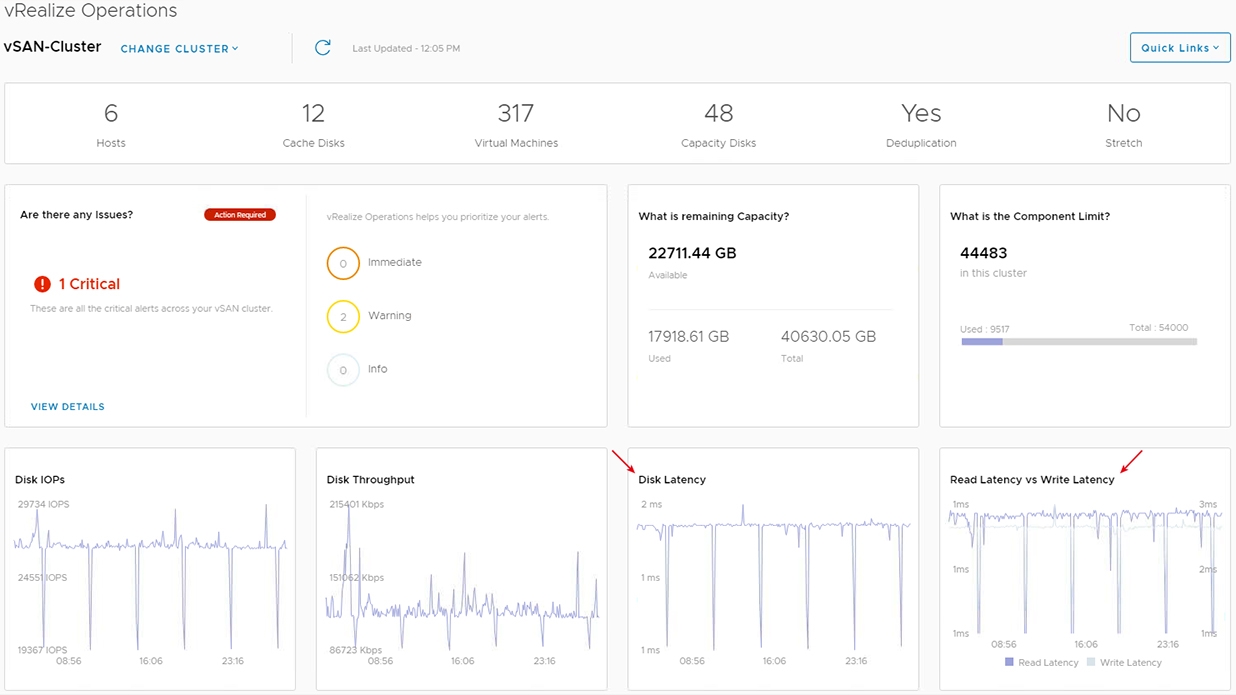This screenshot has height=695, width=1236.
Task: Click the What is the Component Limit heading
Action: coord(1030,216)
